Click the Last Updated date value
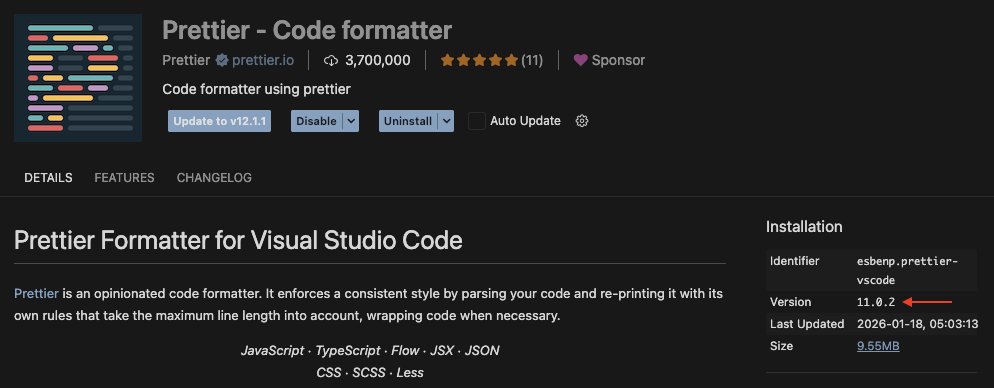 917,324
